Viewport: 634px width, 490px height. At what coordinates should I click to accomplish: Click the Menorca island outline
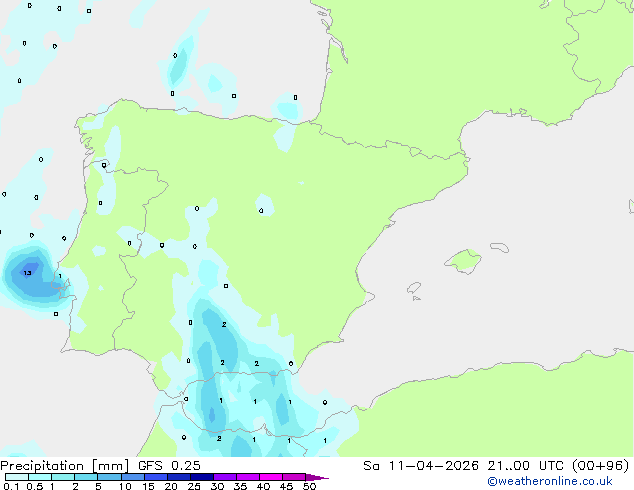499,247
